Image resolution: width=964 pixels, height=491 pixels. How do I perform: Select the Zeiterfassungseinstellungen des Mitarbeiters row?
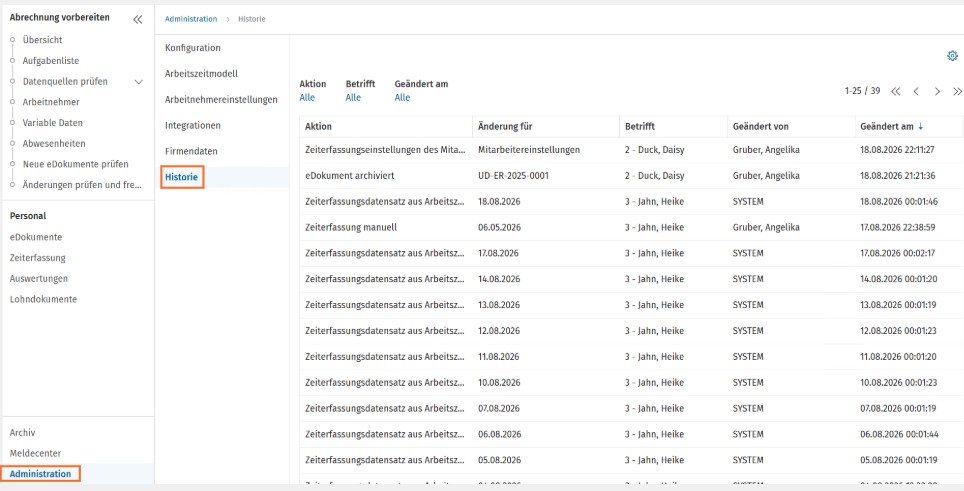click(x=631, y=150)
